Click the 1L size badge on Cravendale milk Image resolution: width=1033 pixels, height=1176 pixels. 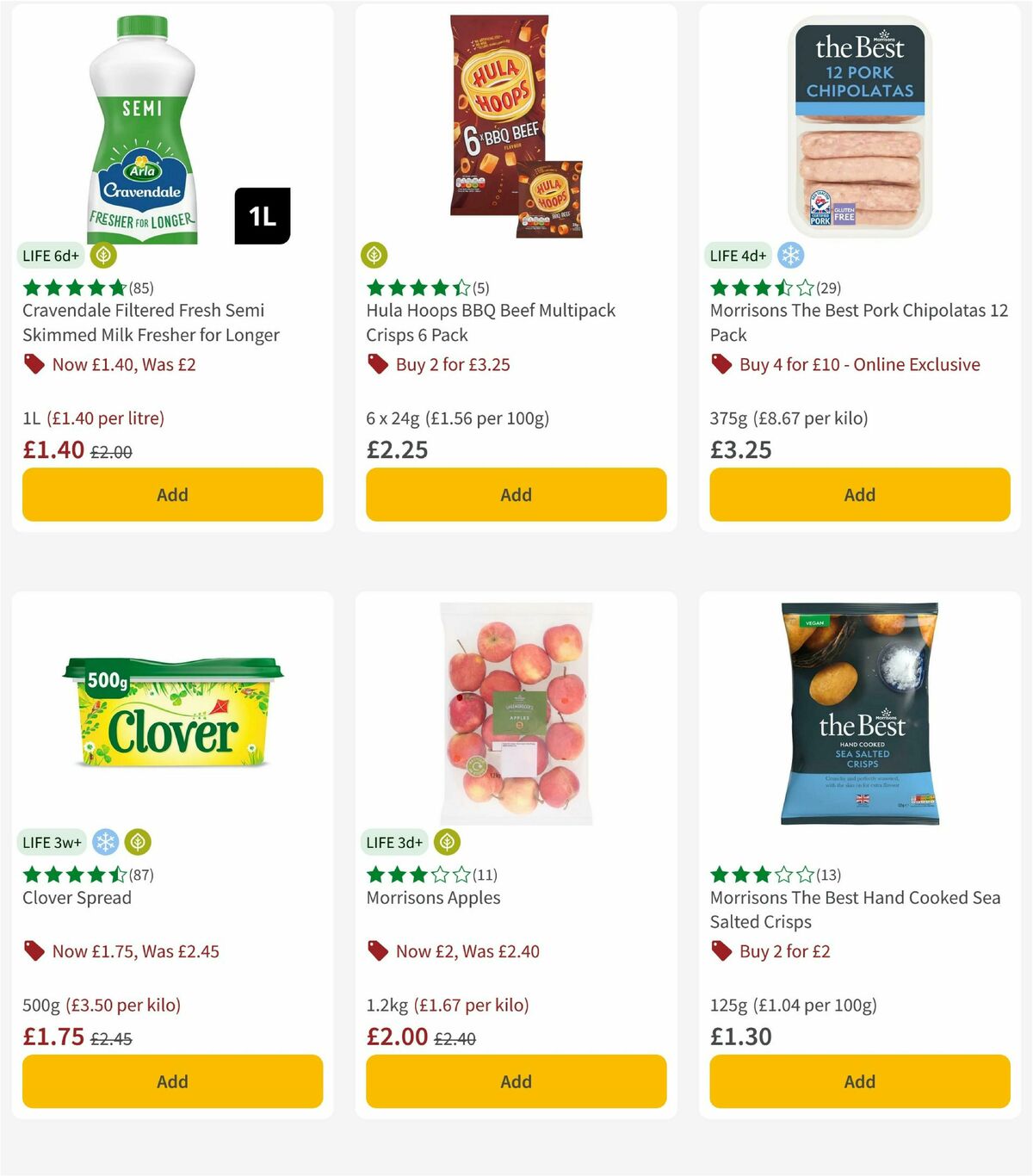(x=262, y=217)
